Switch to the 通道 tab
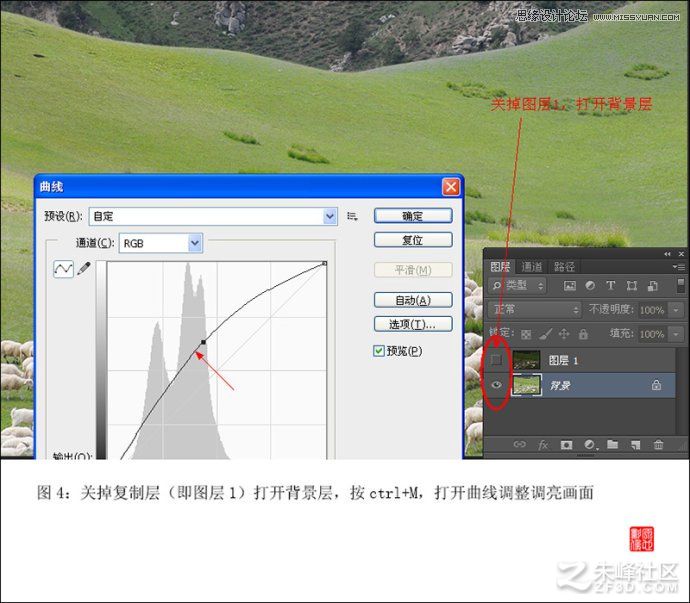This screenshot has height=603, width=690. 532,267
